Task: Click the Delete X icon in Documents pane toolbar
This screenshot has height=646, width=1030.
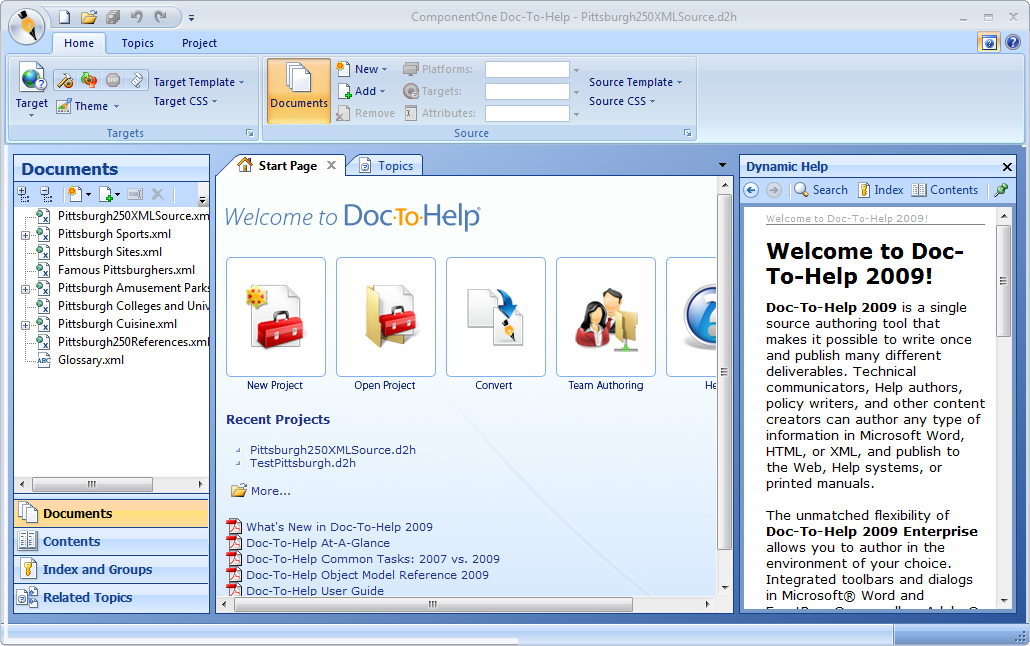Action: click(x=158, y=194)
